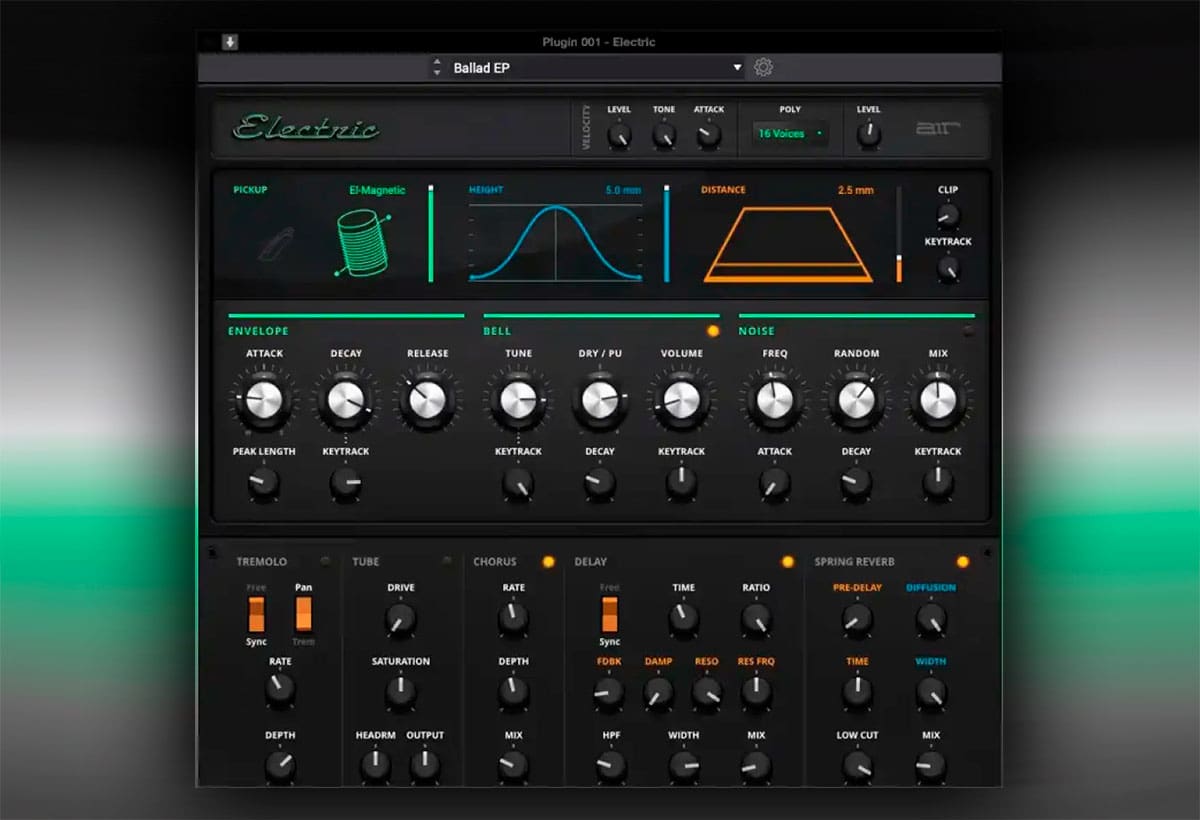This screenshot has width=1200, height=820.
Task: Flip the Tremolo Pan/Trem switch
Action: click(x=304, y=614)
